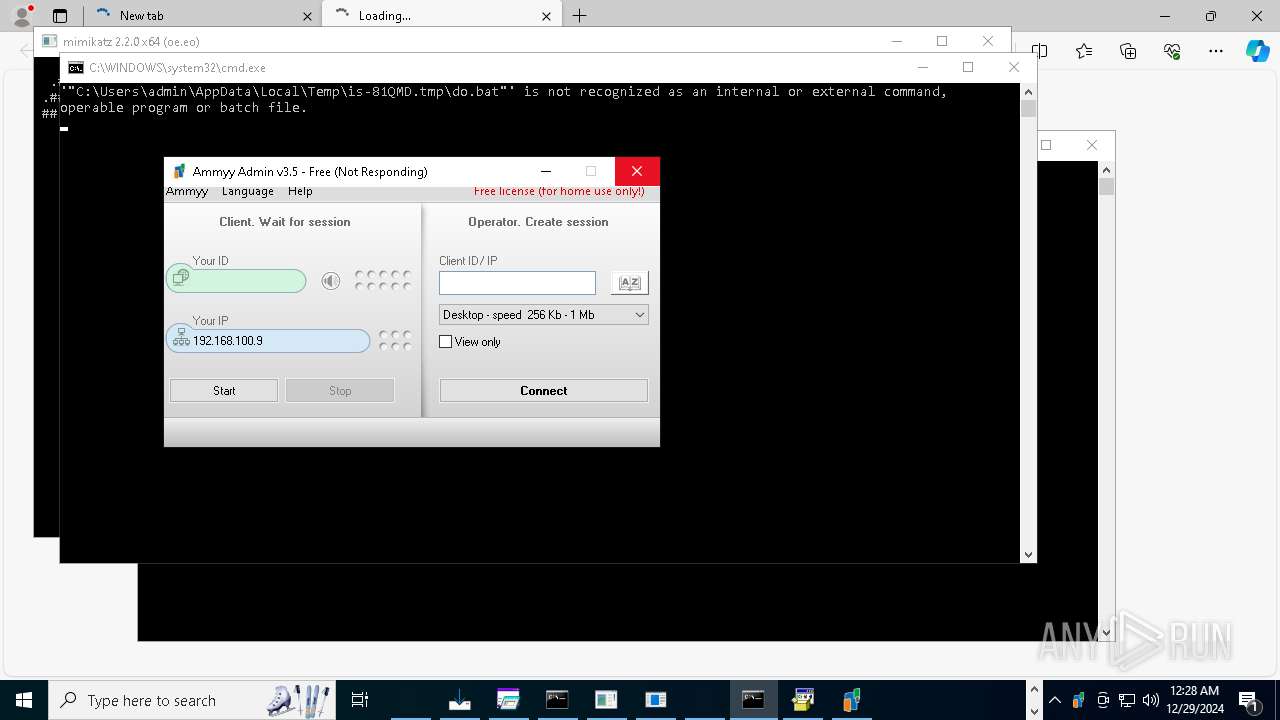Click the cmd.exe scrollbar down arrow

[x=1028, y=554]
